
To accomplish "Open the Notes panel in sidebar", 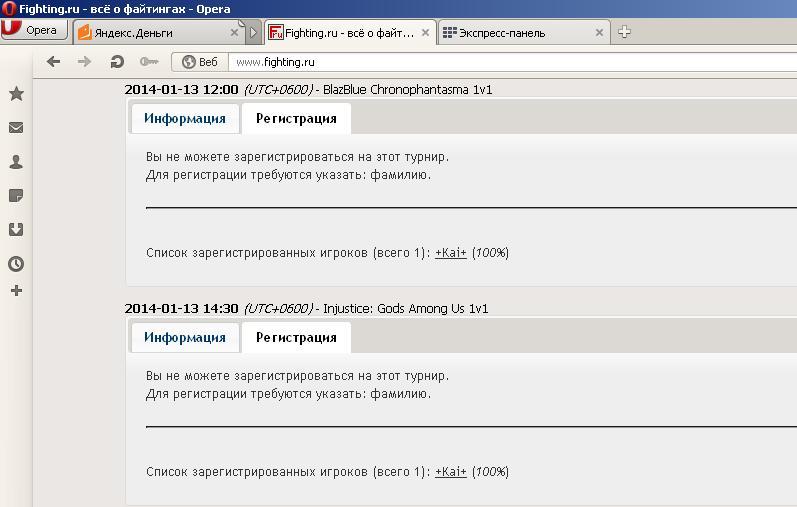I will coord(16,196).
